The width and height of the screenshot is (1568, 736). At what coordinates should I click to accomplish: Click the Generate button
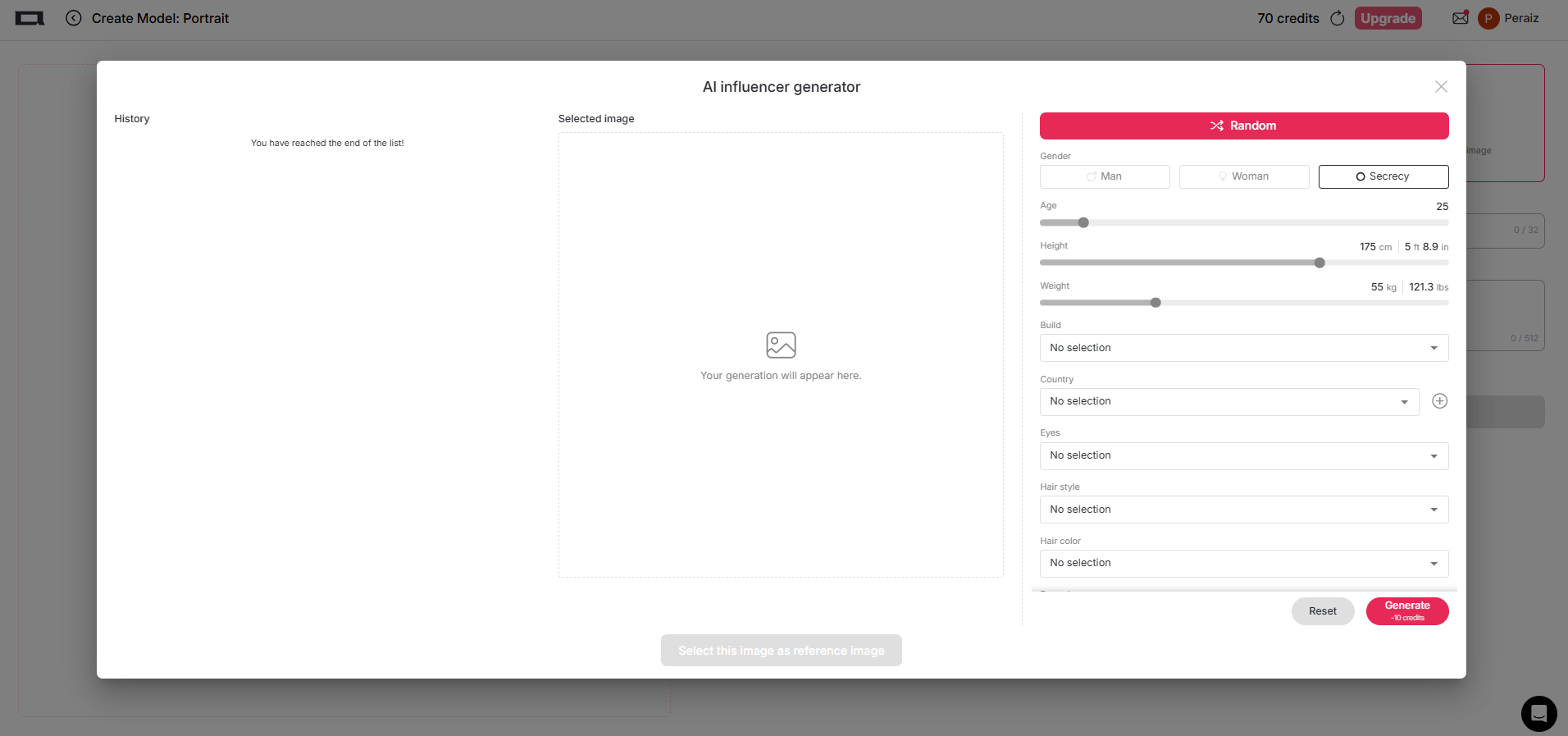[1406, 610]
